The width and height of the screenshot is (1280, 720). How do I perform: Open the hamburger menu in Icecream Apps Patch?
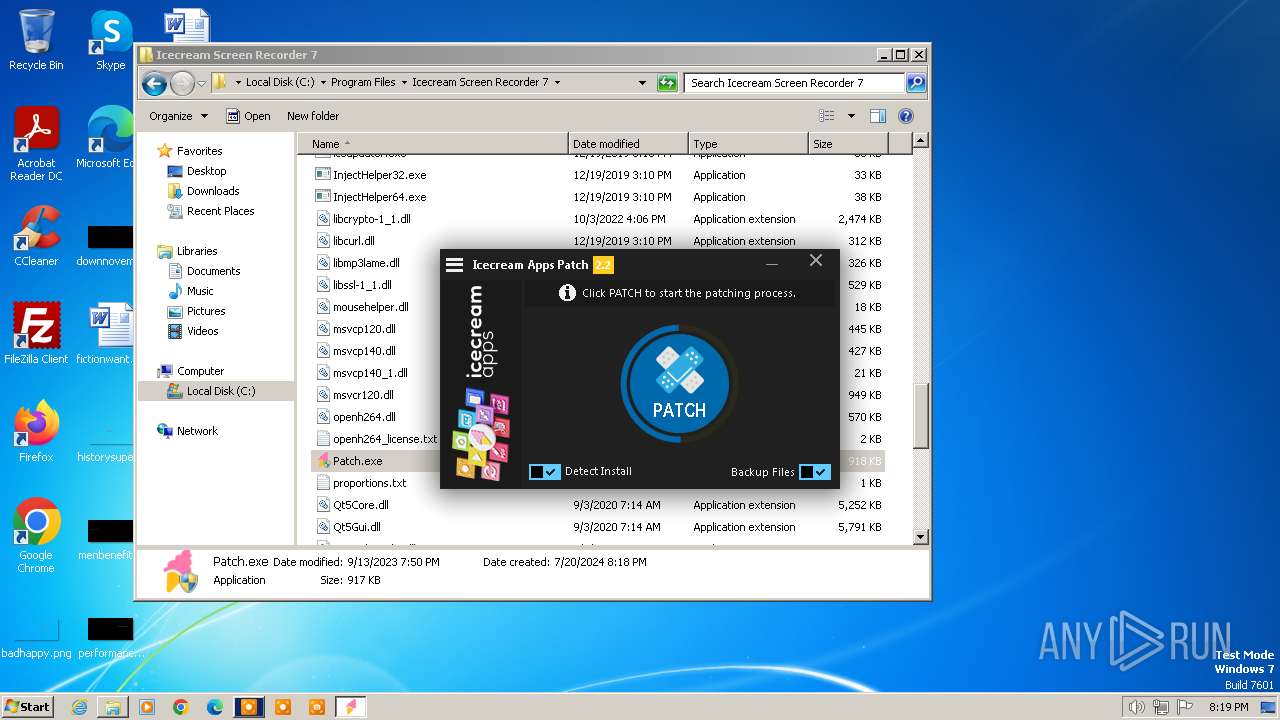(x=454, y=265)
